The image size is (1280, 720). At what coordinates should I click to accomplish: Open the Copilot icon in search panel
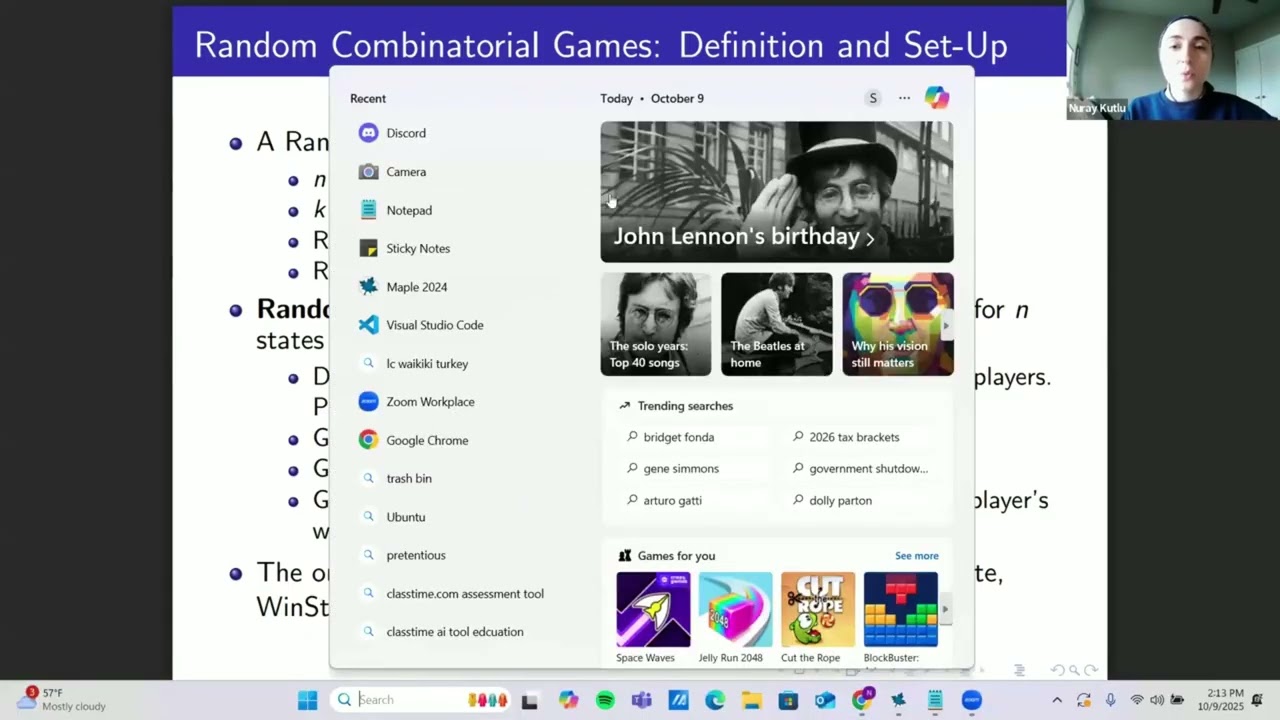pos(937,98)
